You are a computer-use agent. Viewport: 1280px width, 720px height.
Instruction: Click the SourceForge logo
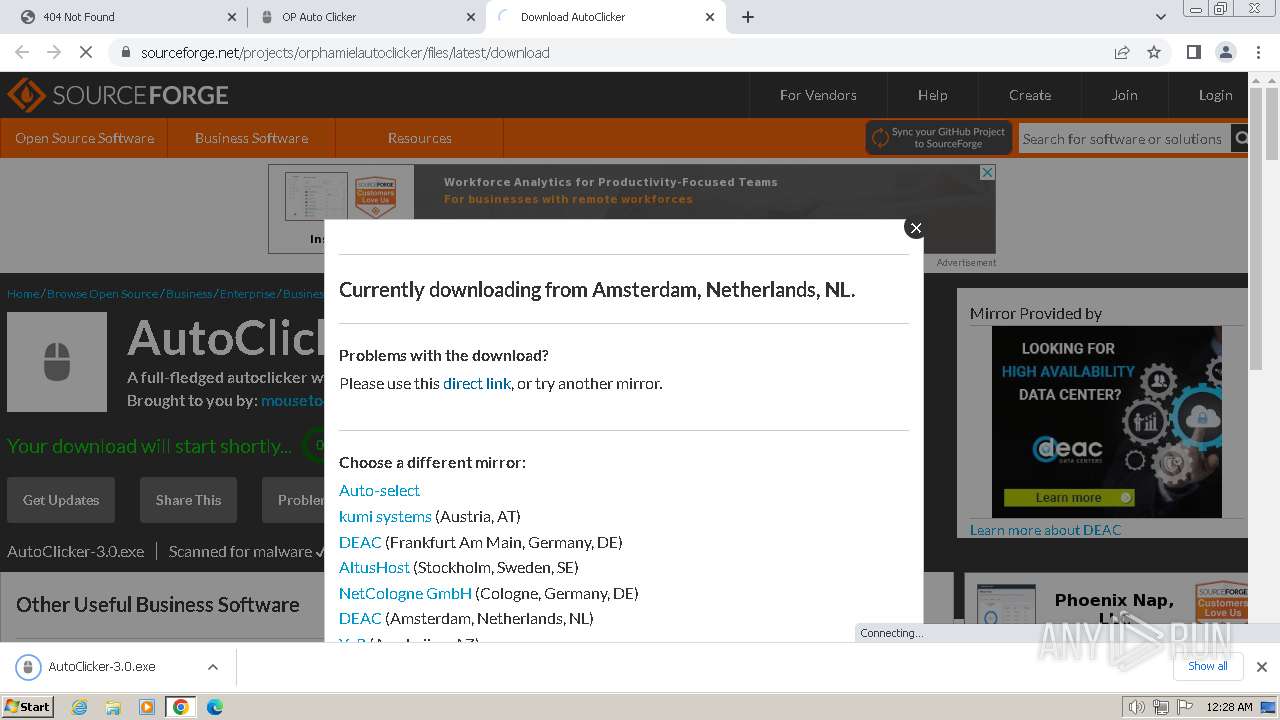point(118,95)
